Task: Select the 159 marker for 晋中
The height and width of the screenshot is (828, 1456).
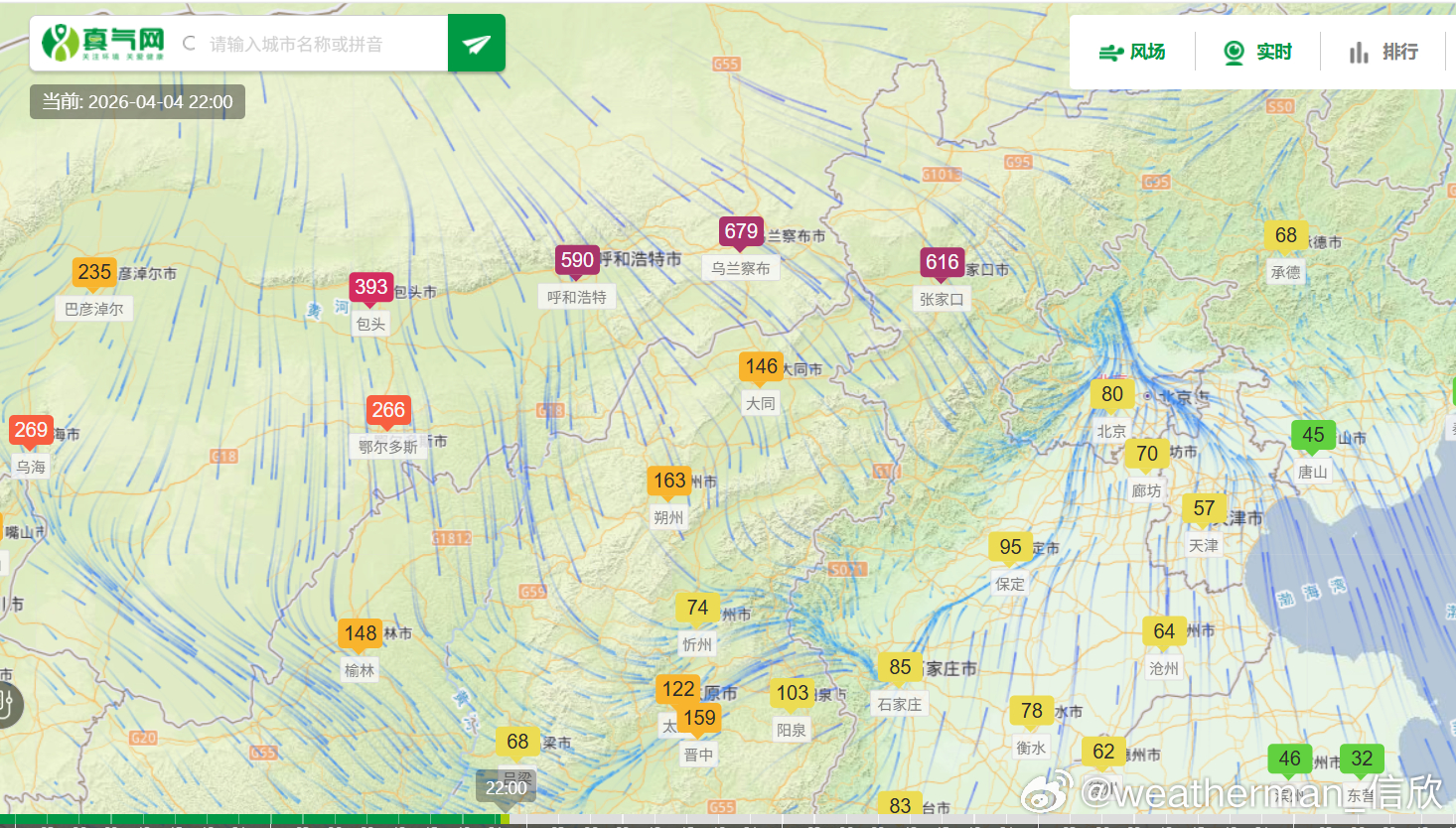Action: point(699,718)
